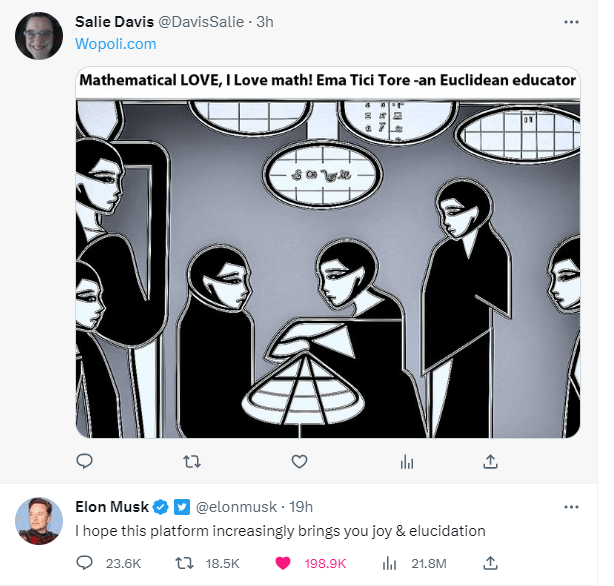Screen dimensions: 614x586
Task: Like Salie Davis's tweet
Action: [299, 461]
